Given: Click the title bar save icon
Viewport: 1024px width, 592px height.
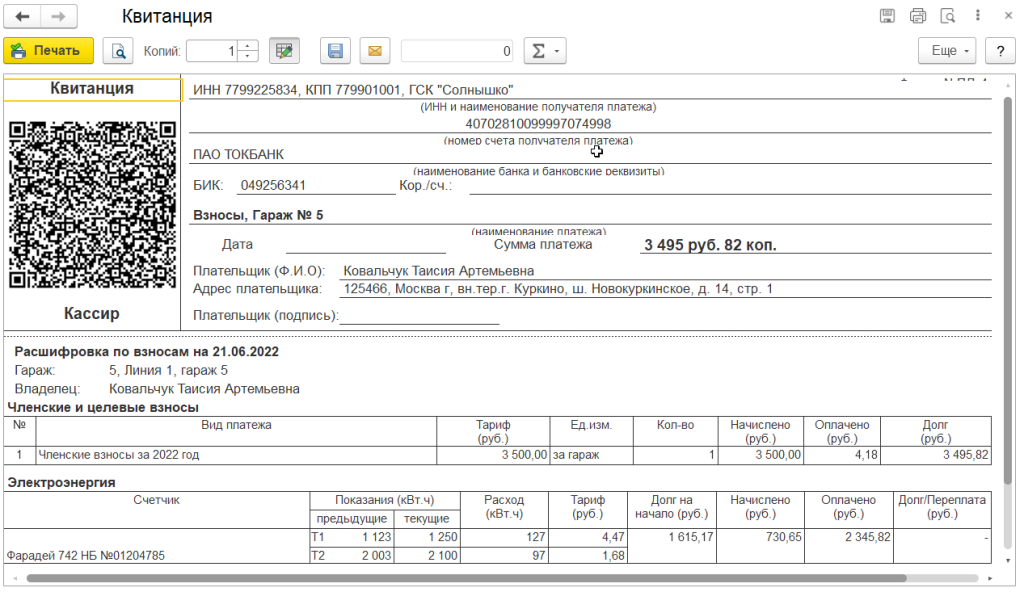Looking at the screenshot, I should point(887,16).
